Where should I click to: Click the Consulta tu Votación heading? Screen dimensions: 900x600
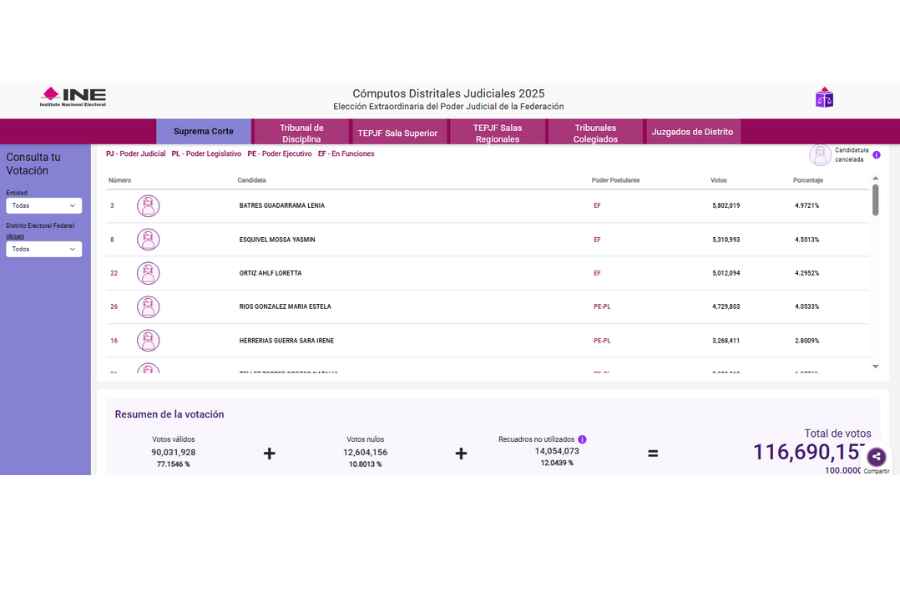pos(33,164)
